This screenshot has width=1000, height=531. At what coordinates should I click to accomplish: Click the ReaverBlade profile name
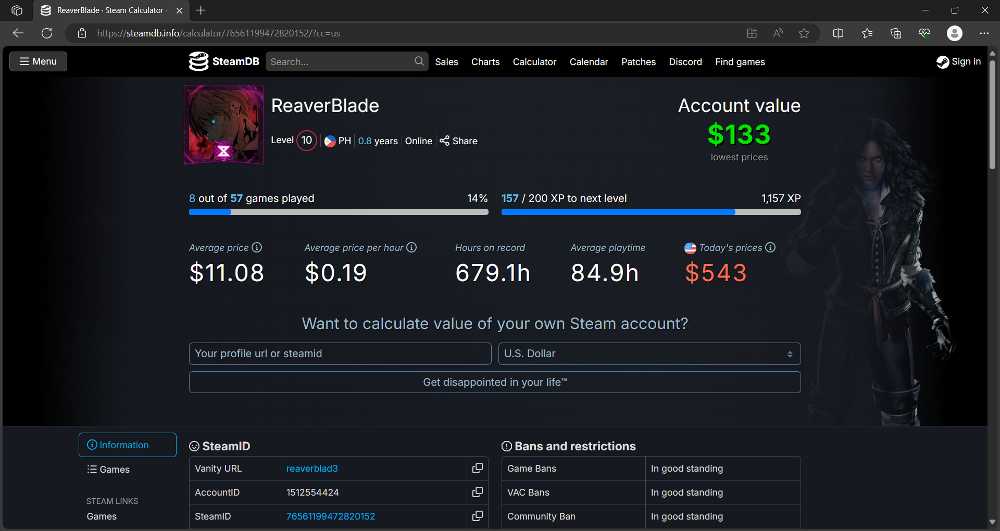325,105
